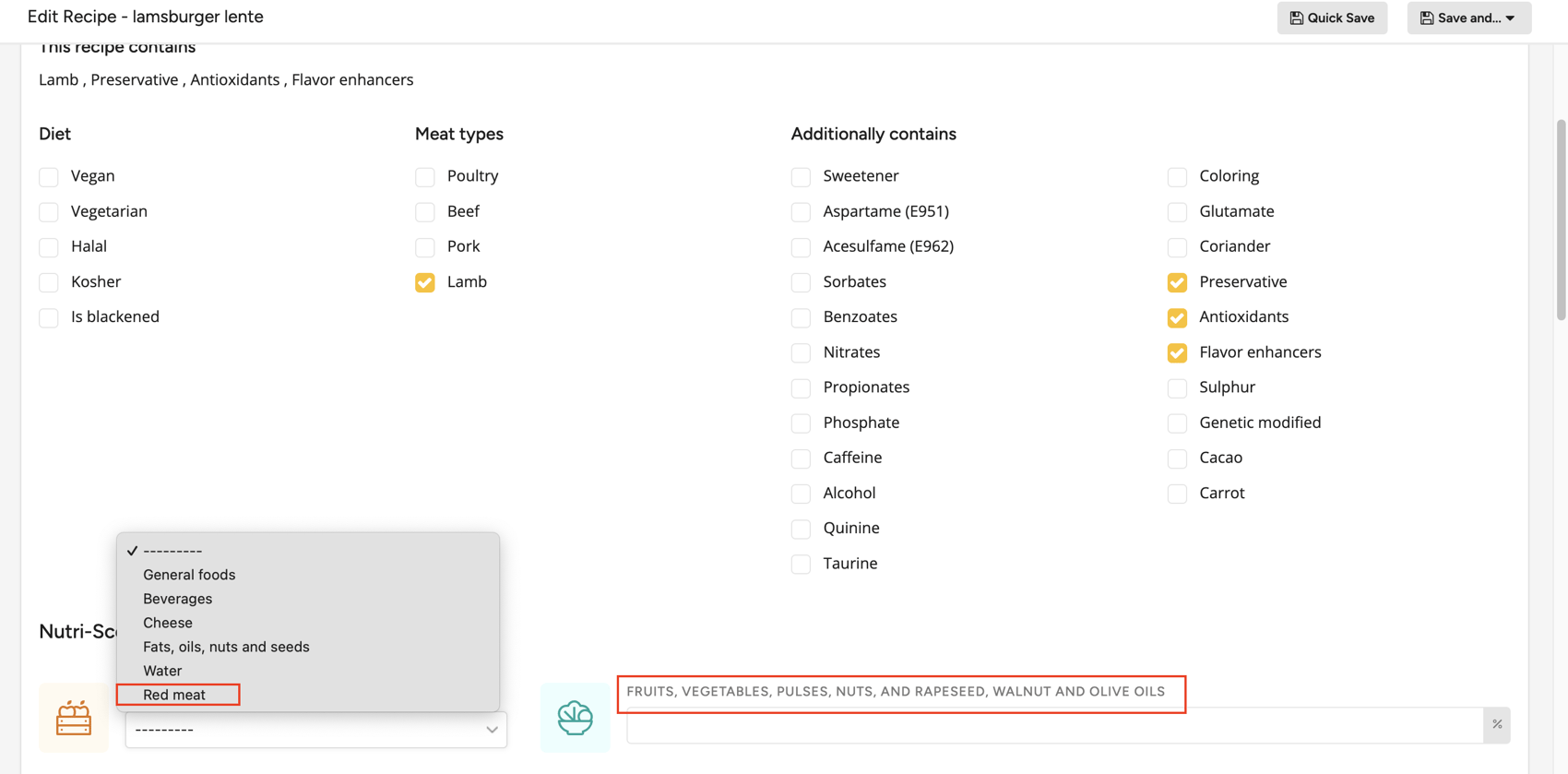Select General foods from the list

(x=308, y=574)
